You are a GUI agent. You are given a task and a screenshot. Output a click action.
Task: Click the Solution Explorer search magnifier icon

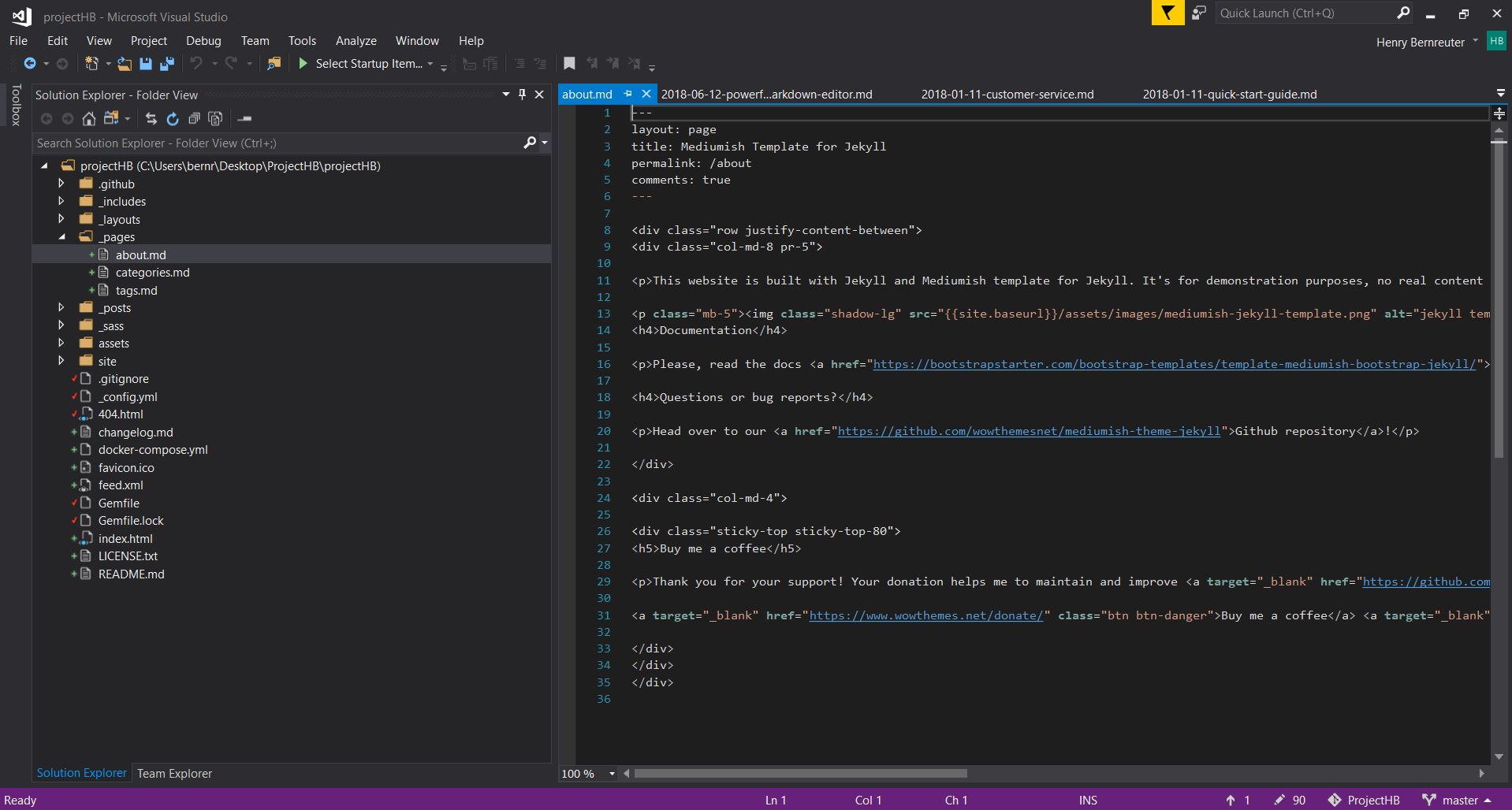530,143
